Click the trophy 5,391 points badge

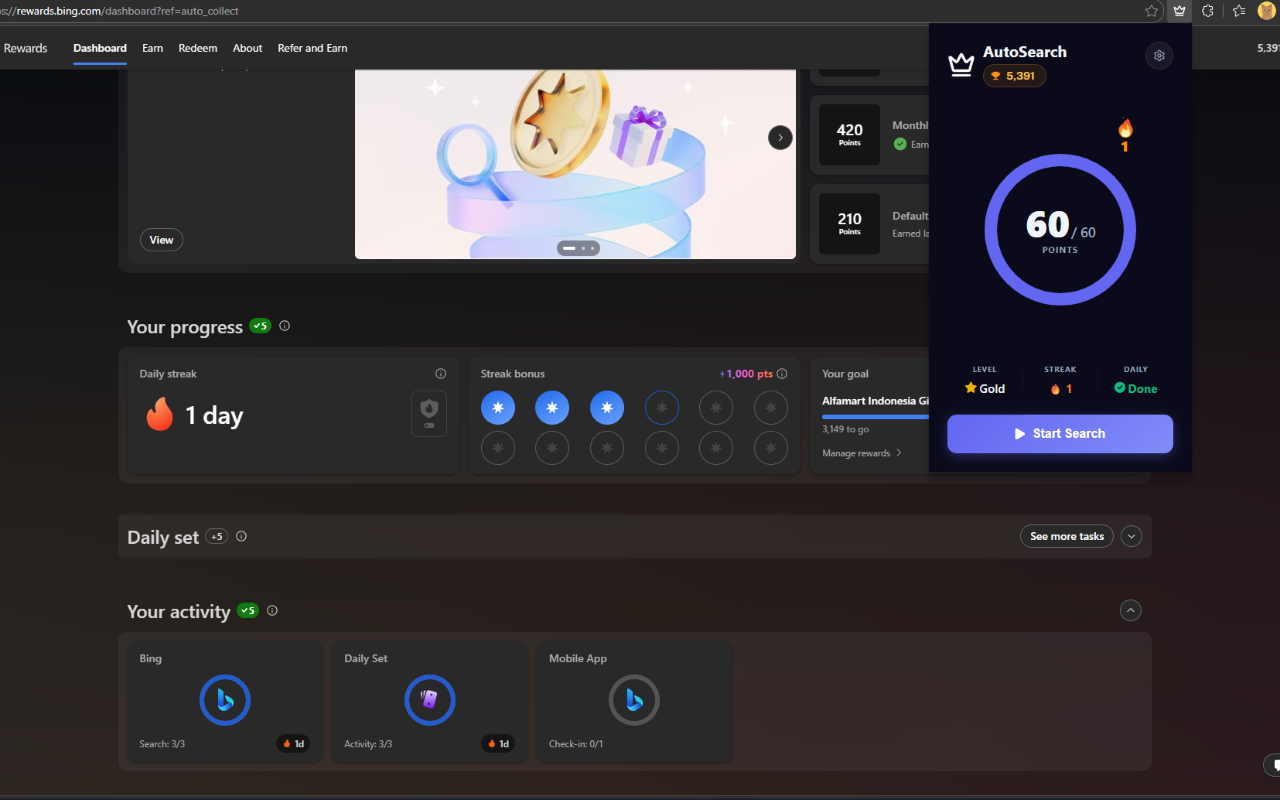coord(1014,76)
